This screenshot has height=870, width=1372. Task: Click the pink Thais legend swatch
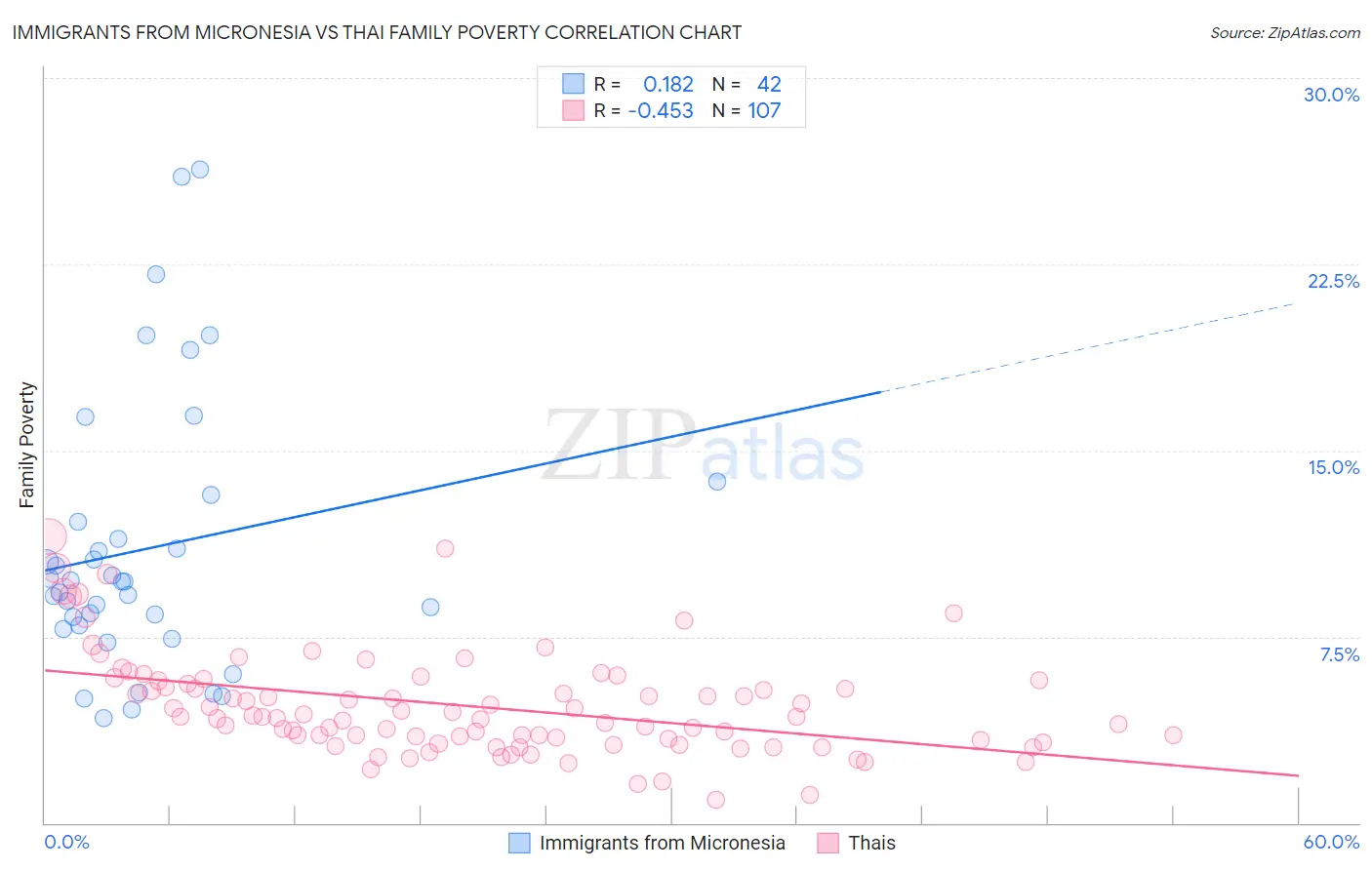coord(828,843)
